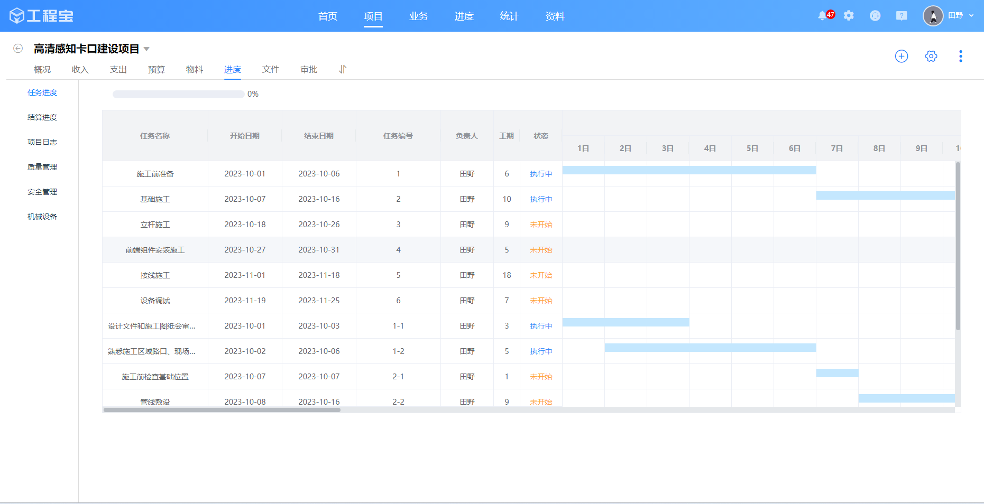
Task: Click the Gantt bar for task number 2
Action: tap(885, 195)
